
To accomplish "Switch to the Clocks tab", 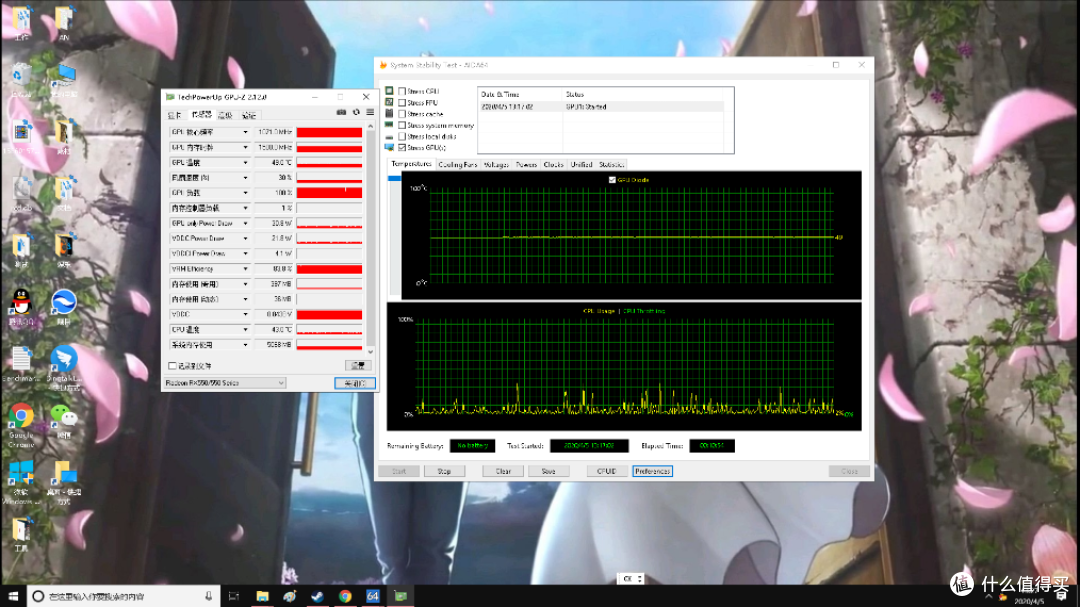I will click(553, 165).
